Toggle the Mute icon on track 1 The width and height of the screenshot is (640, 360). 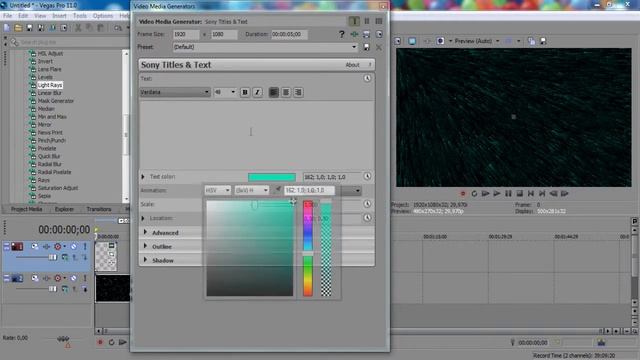coord(73,246)
